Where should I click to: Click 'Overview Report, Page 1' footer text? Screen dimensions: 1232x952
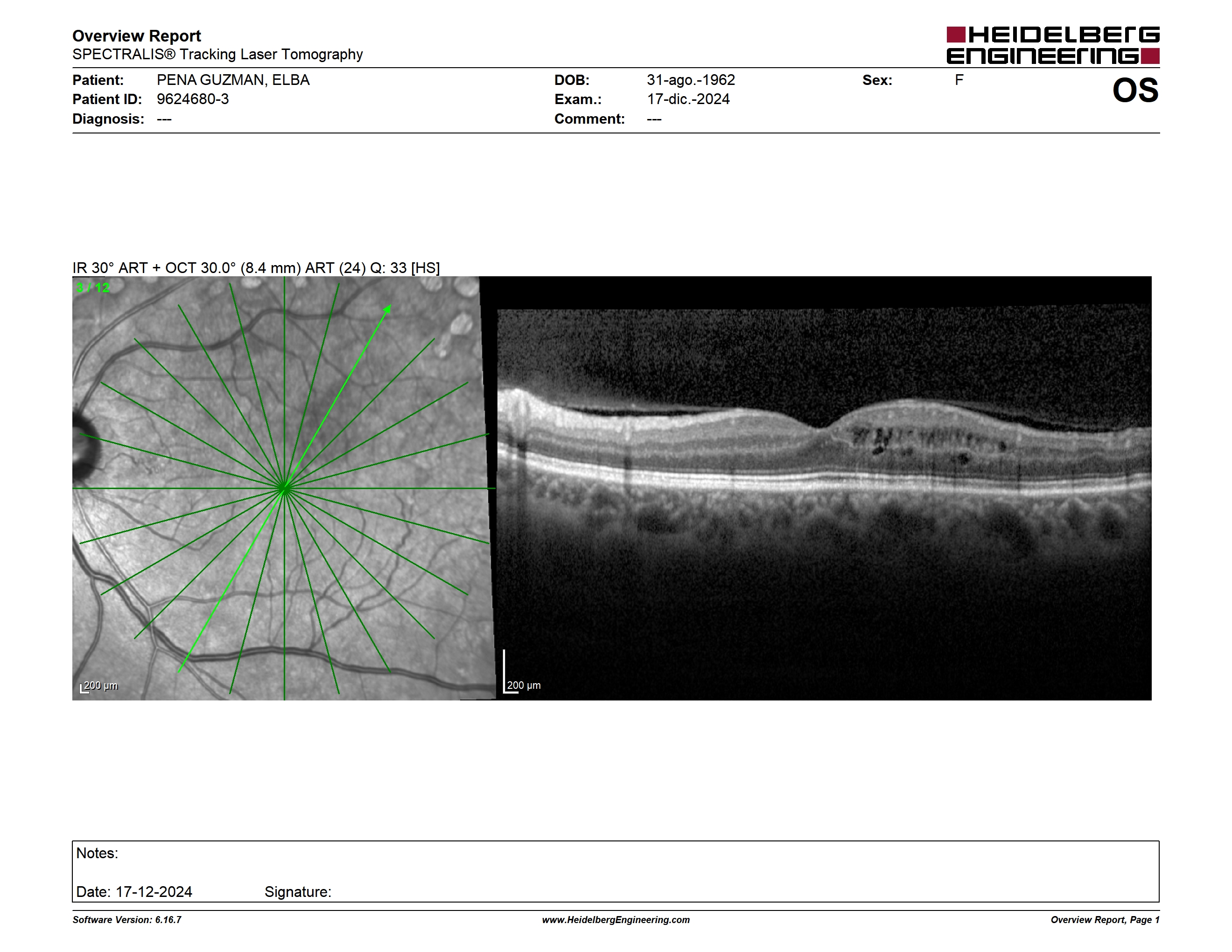pyautogui.click(x=1105, y=920)
